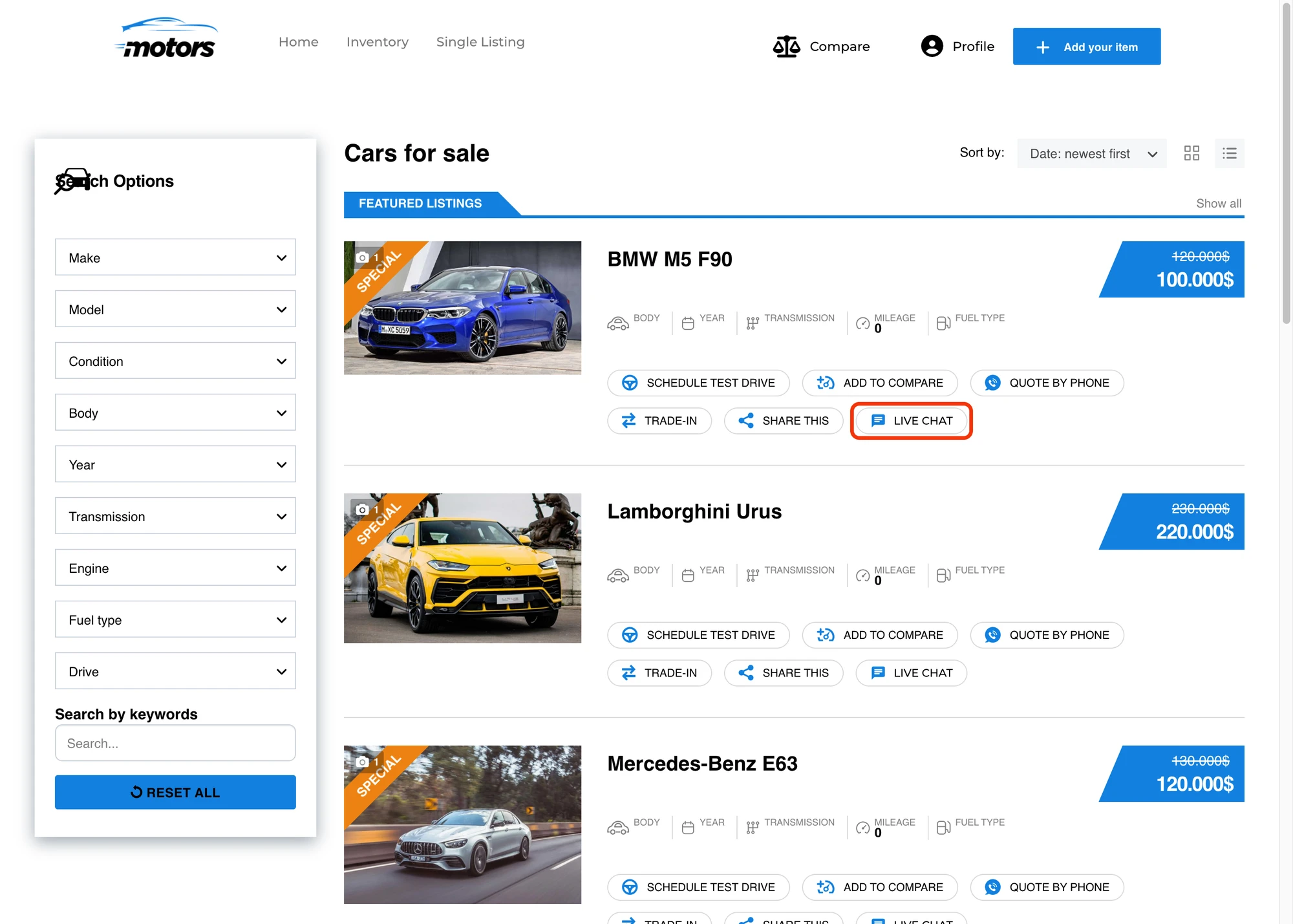
Task: Open the BMW M5 F90 listing title
Action: 670,259
